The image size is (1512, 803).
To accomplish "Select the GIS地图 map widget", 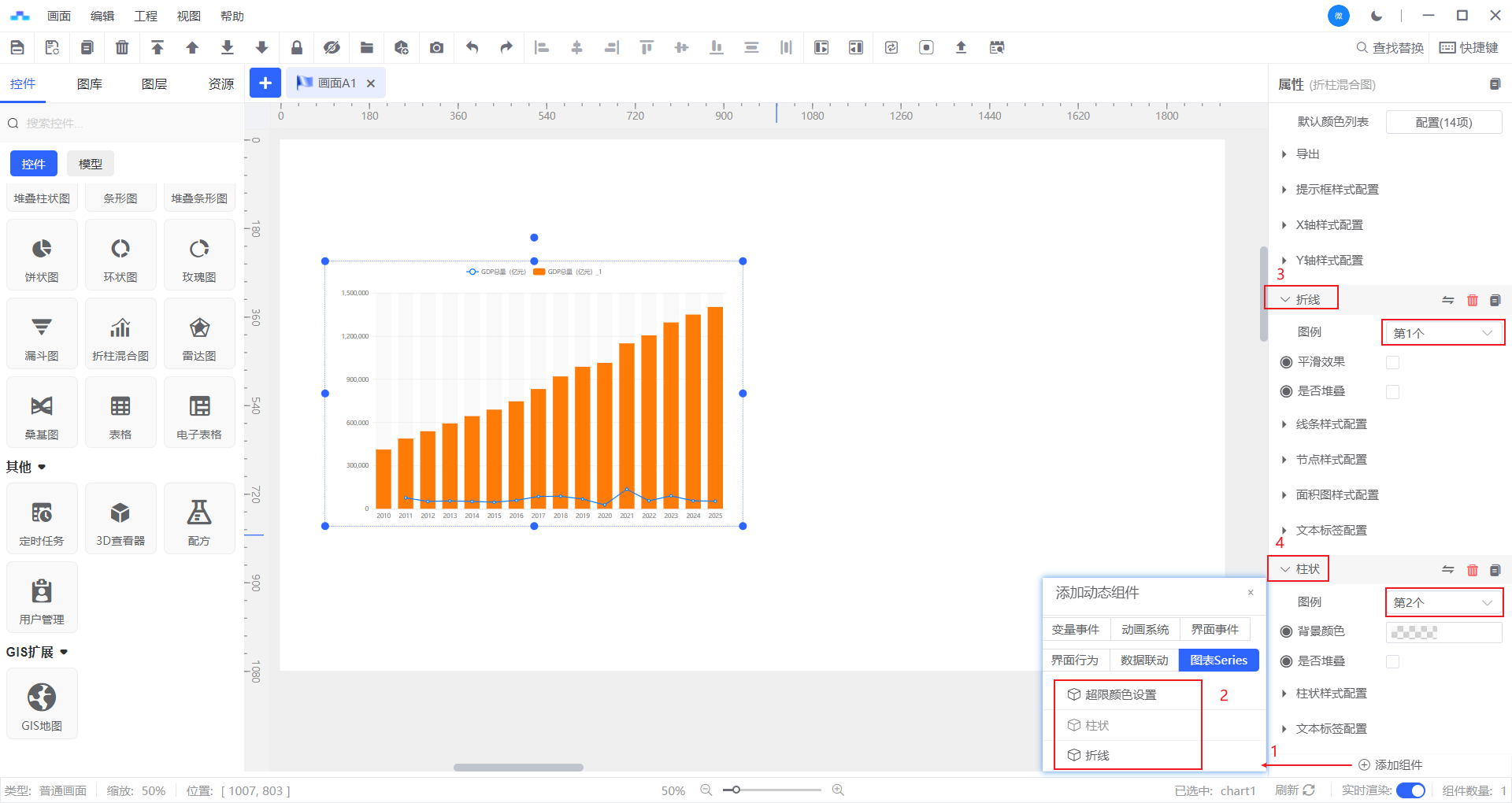I will [42, 705].
